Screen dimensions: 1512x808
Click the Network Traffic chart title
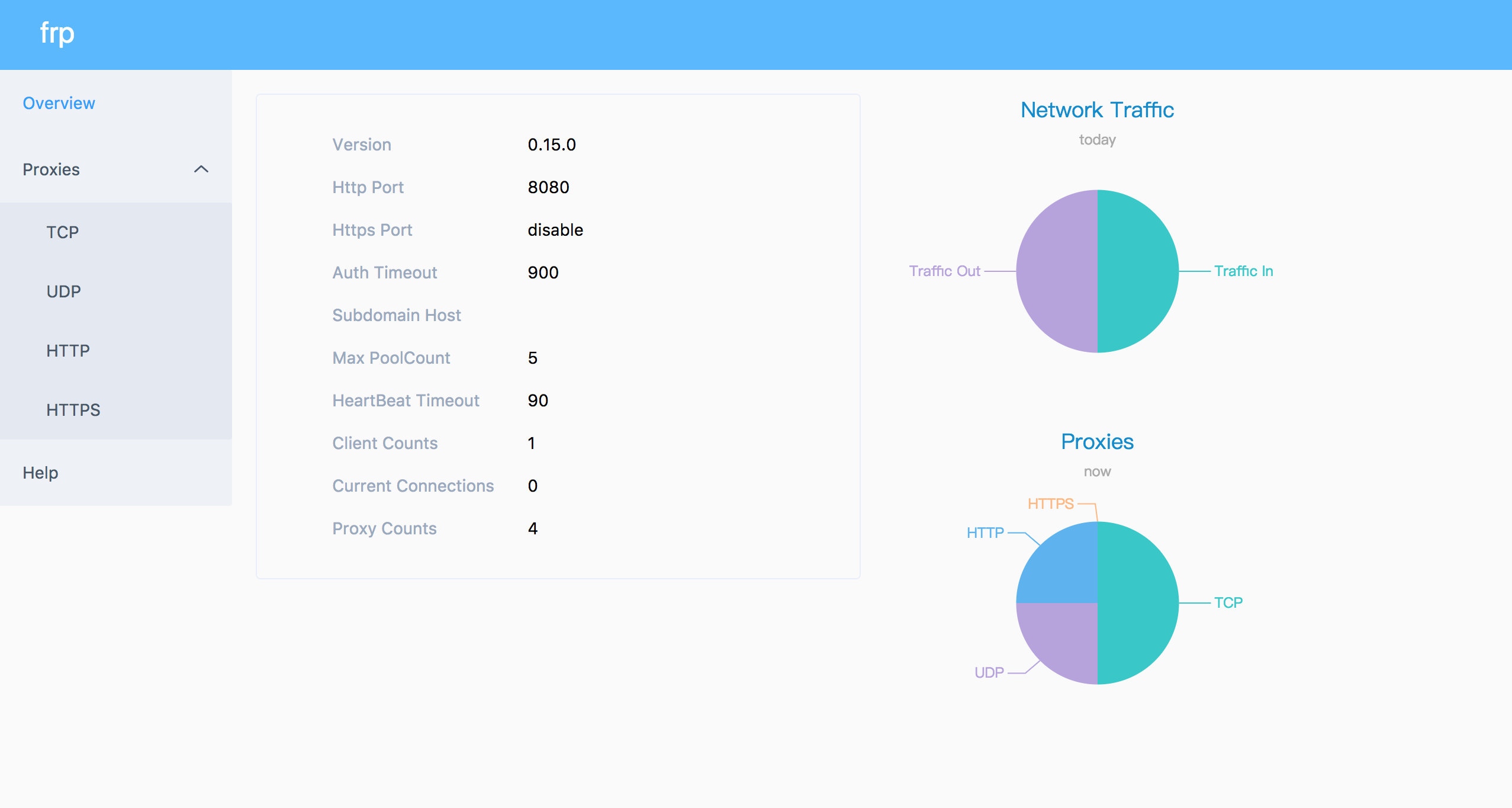[x=1097, y=110]
